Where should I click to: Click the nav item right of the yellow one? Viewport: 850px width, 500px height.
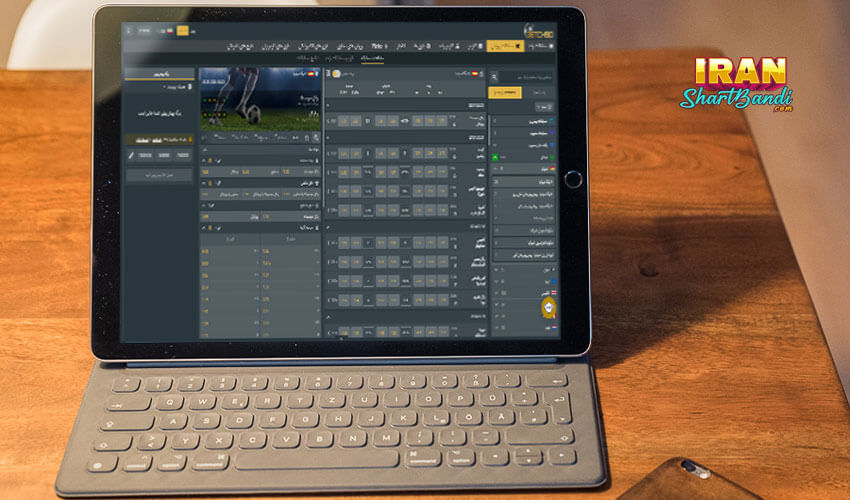click(540, 47)
